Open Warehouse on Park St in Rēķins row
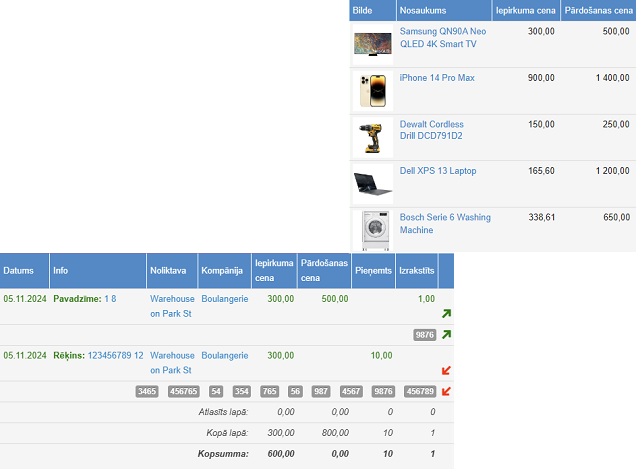This screenshot has width=636, height=469. tap(172, 363)
